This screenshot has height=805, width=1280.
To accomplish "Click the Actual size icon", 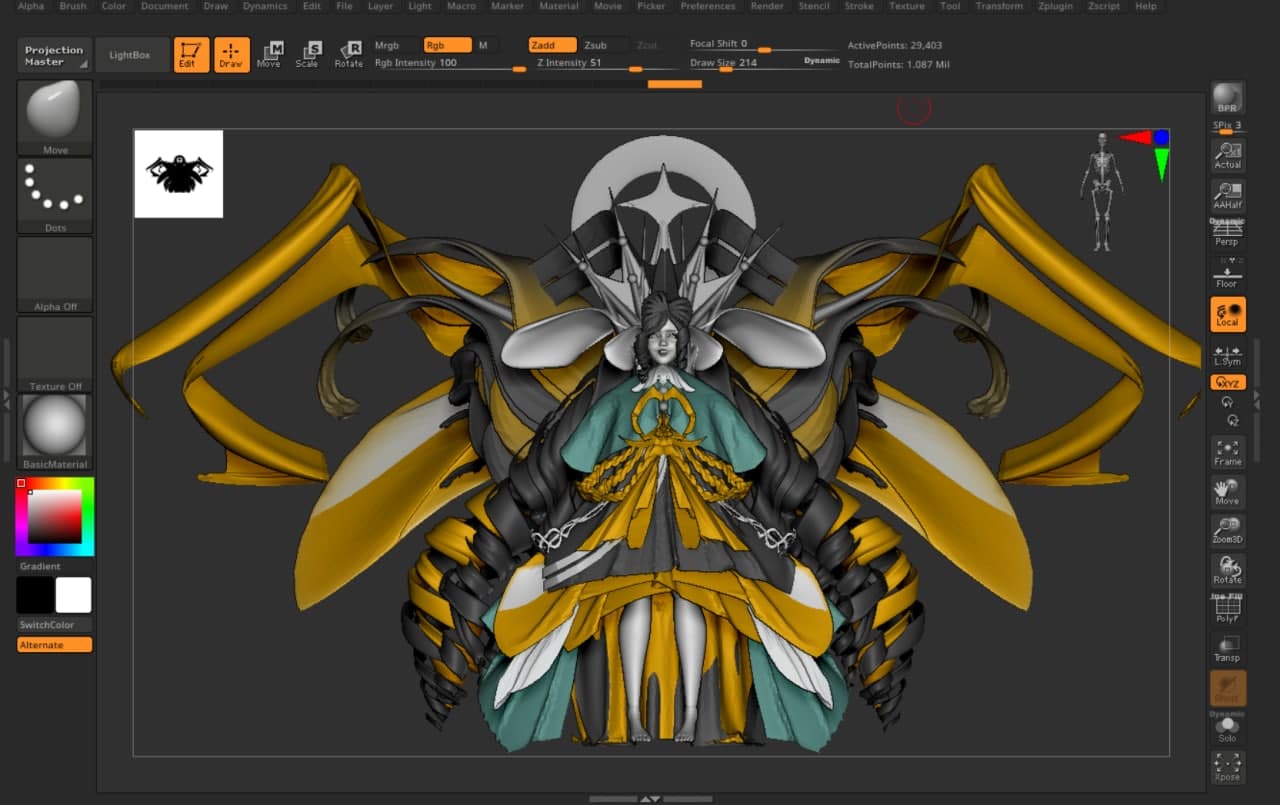I will 1227,155.
